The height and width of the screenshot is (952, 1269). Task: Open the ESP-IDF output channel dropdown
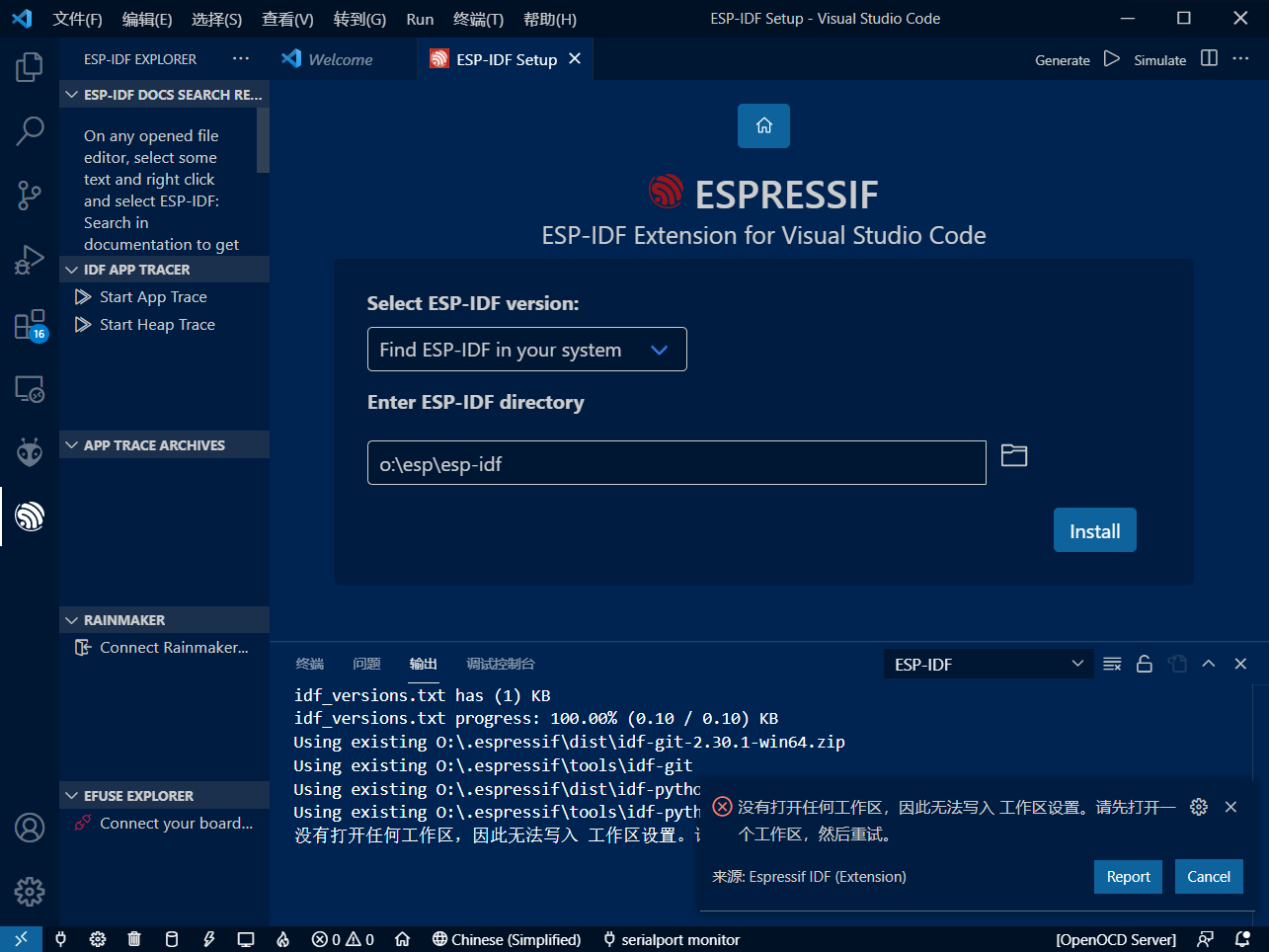point(988,664)
